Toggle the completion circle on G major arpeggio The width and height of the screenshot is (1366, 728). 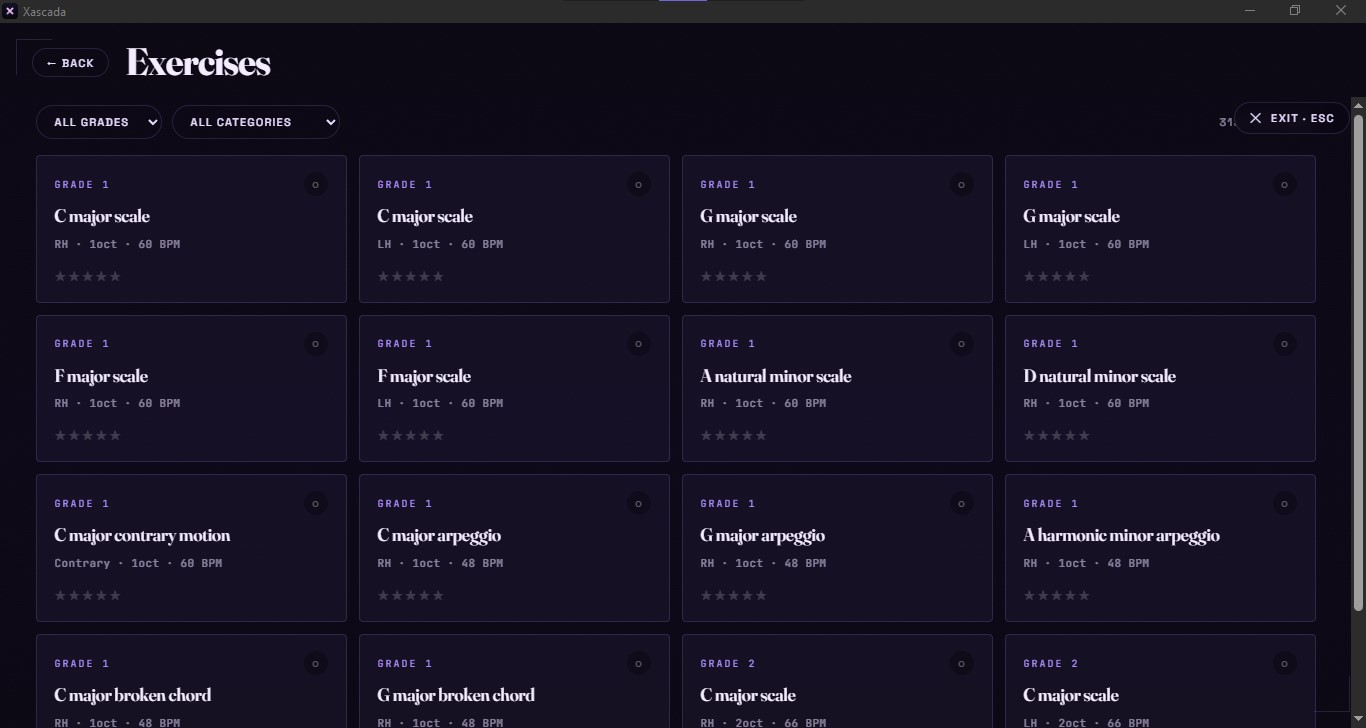click(961, 504)
